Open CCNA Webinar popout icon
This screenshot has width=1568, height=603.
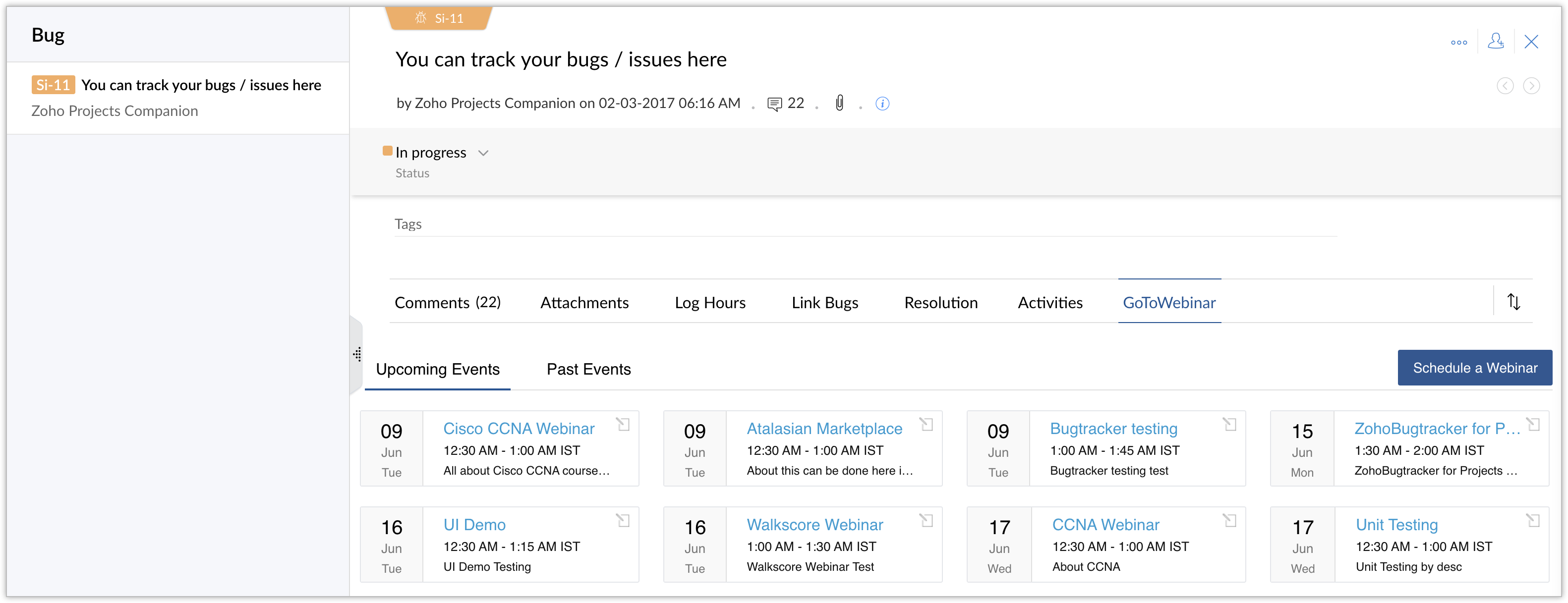[1229, 520]
